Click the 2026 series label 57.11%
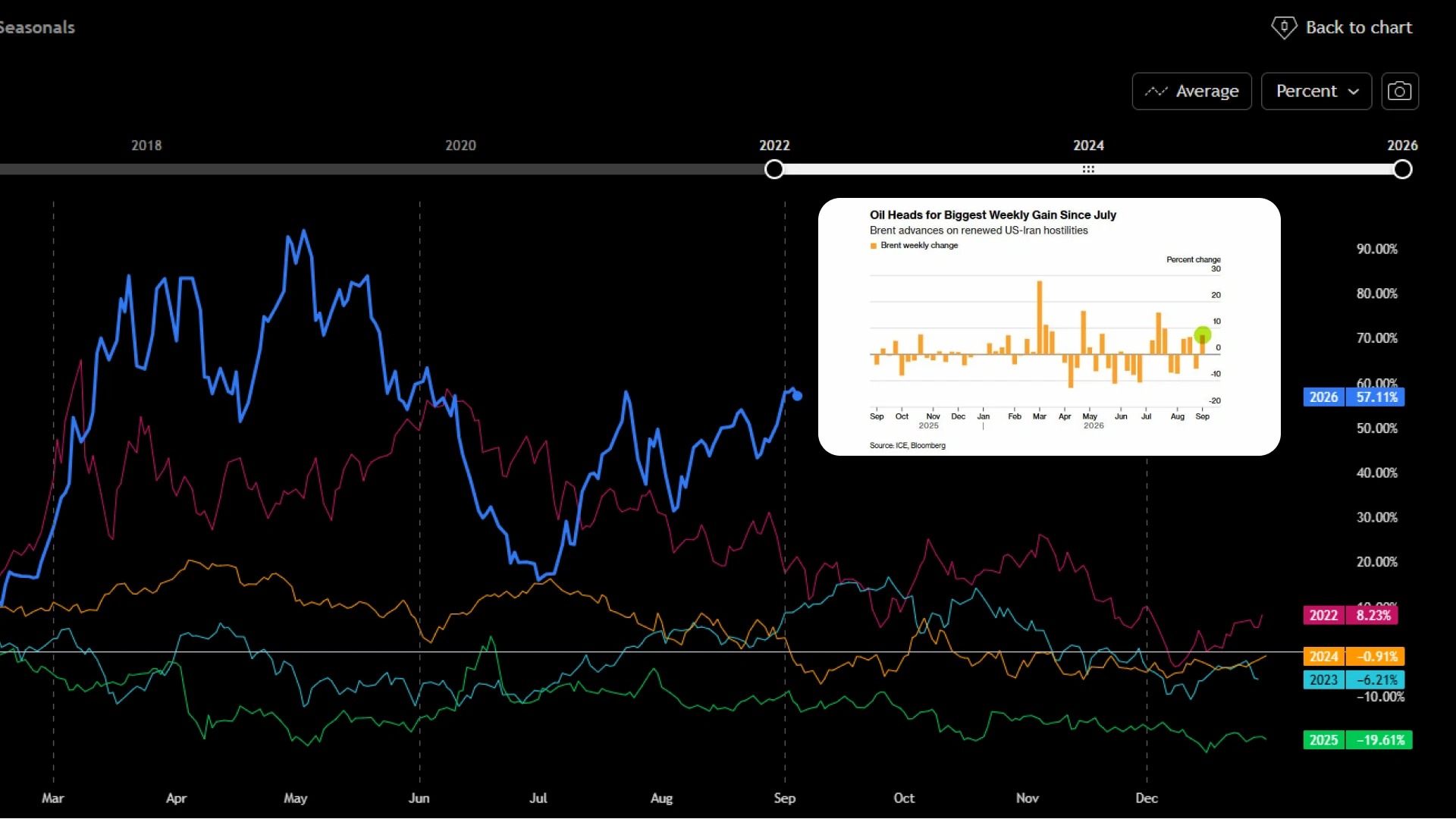 1354,397
